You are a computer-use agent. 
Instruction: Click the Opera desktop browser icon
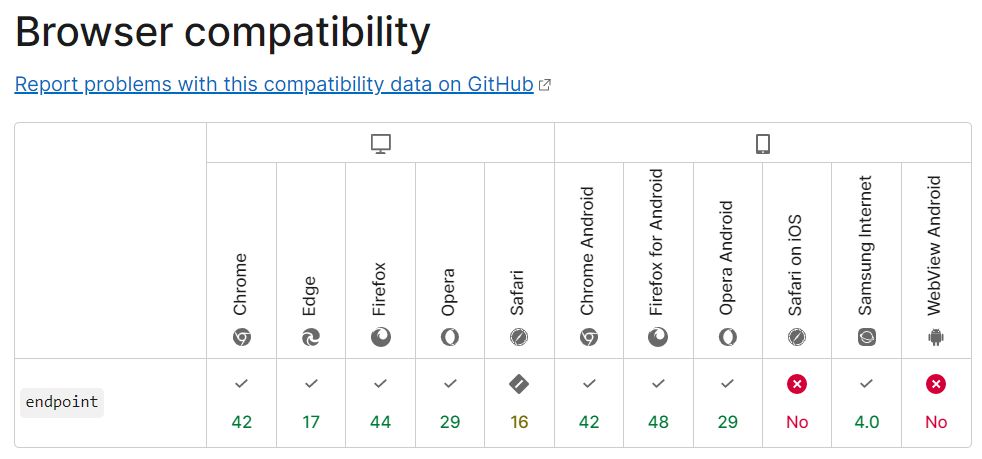(x=450, y=338)
